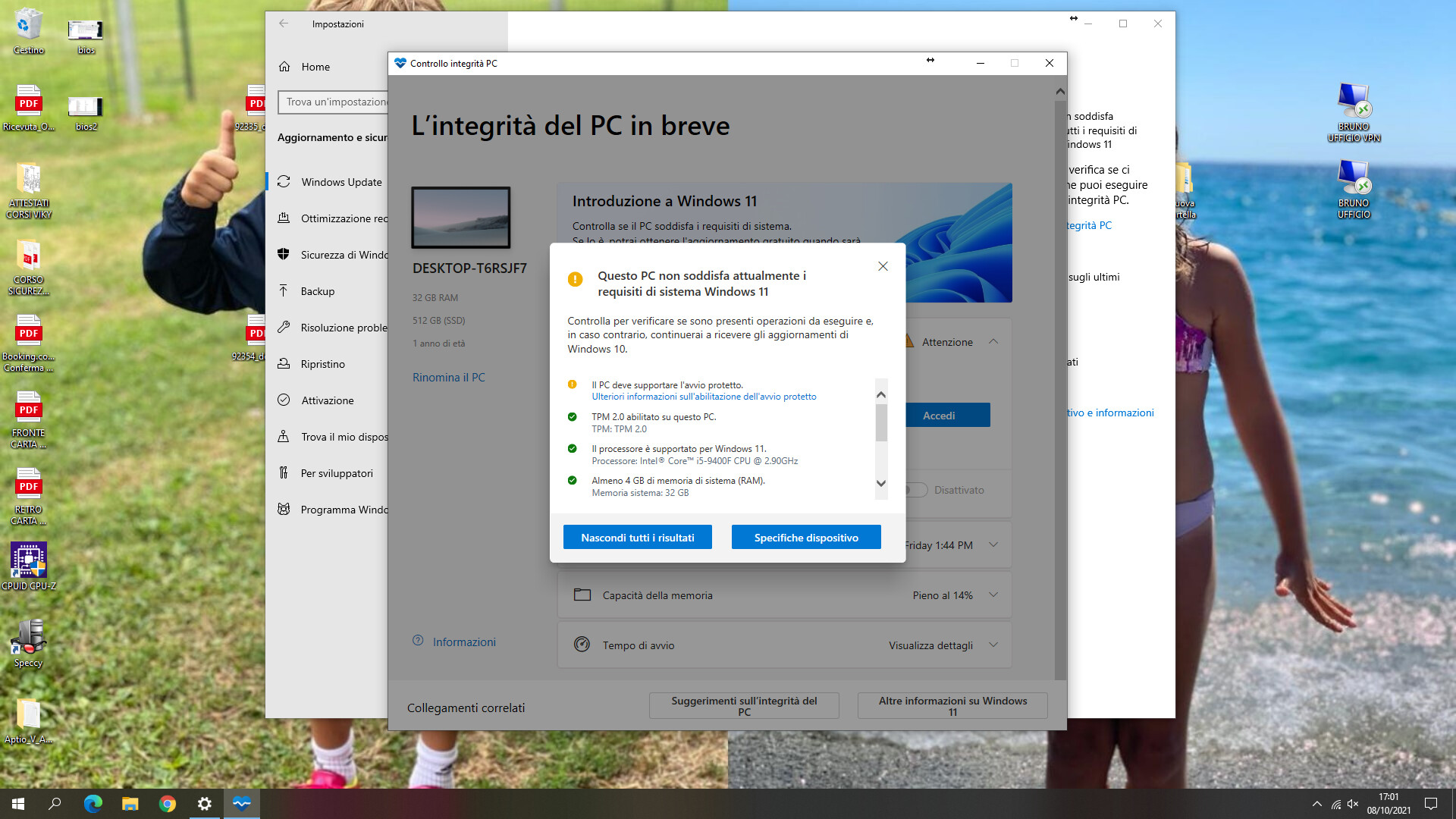Click the Capacità della memoria folder icon
Viewport: 1456px width, 819px height.
coord(582,595)
